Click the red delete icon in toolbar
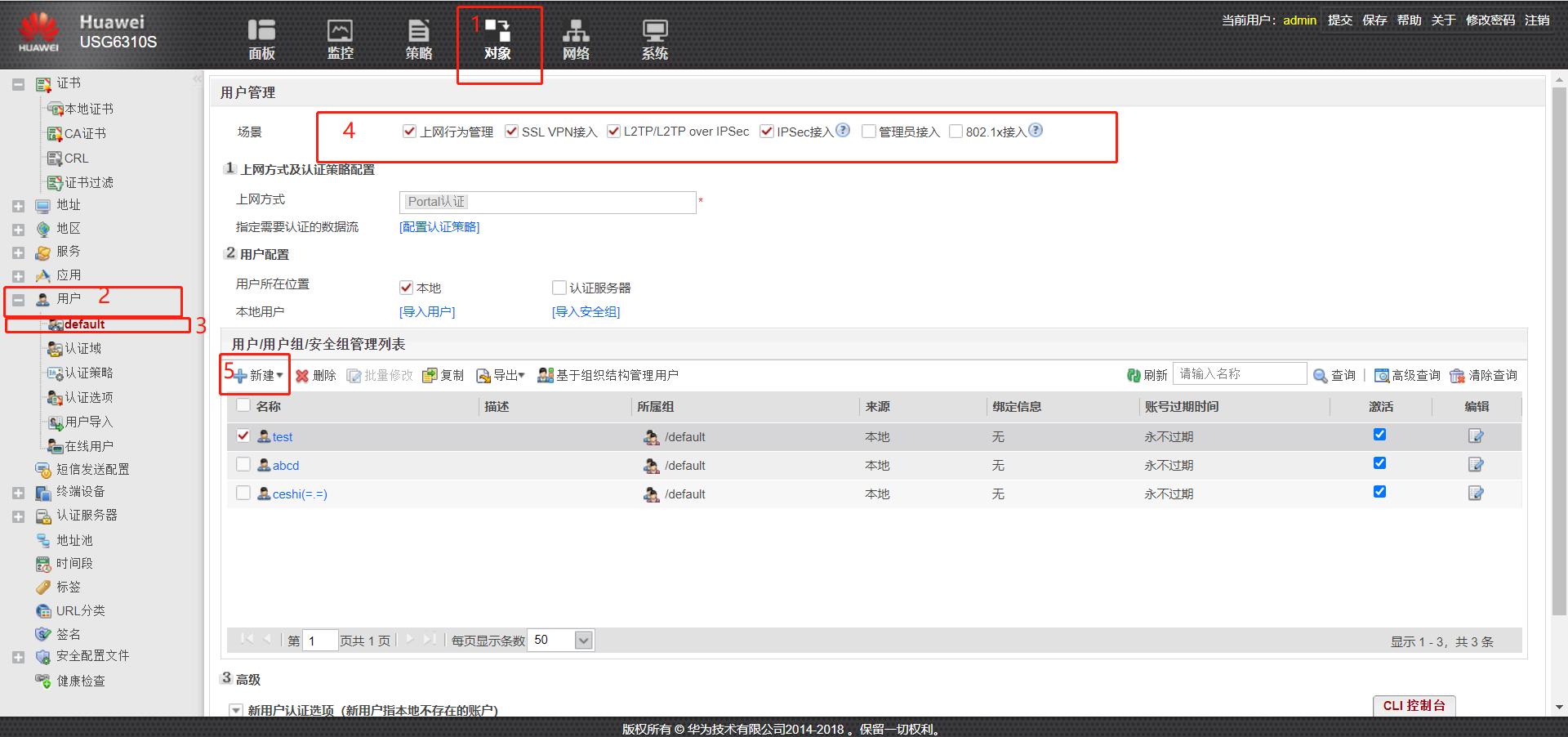1568x737 pixels. click(x=302, y=376)
